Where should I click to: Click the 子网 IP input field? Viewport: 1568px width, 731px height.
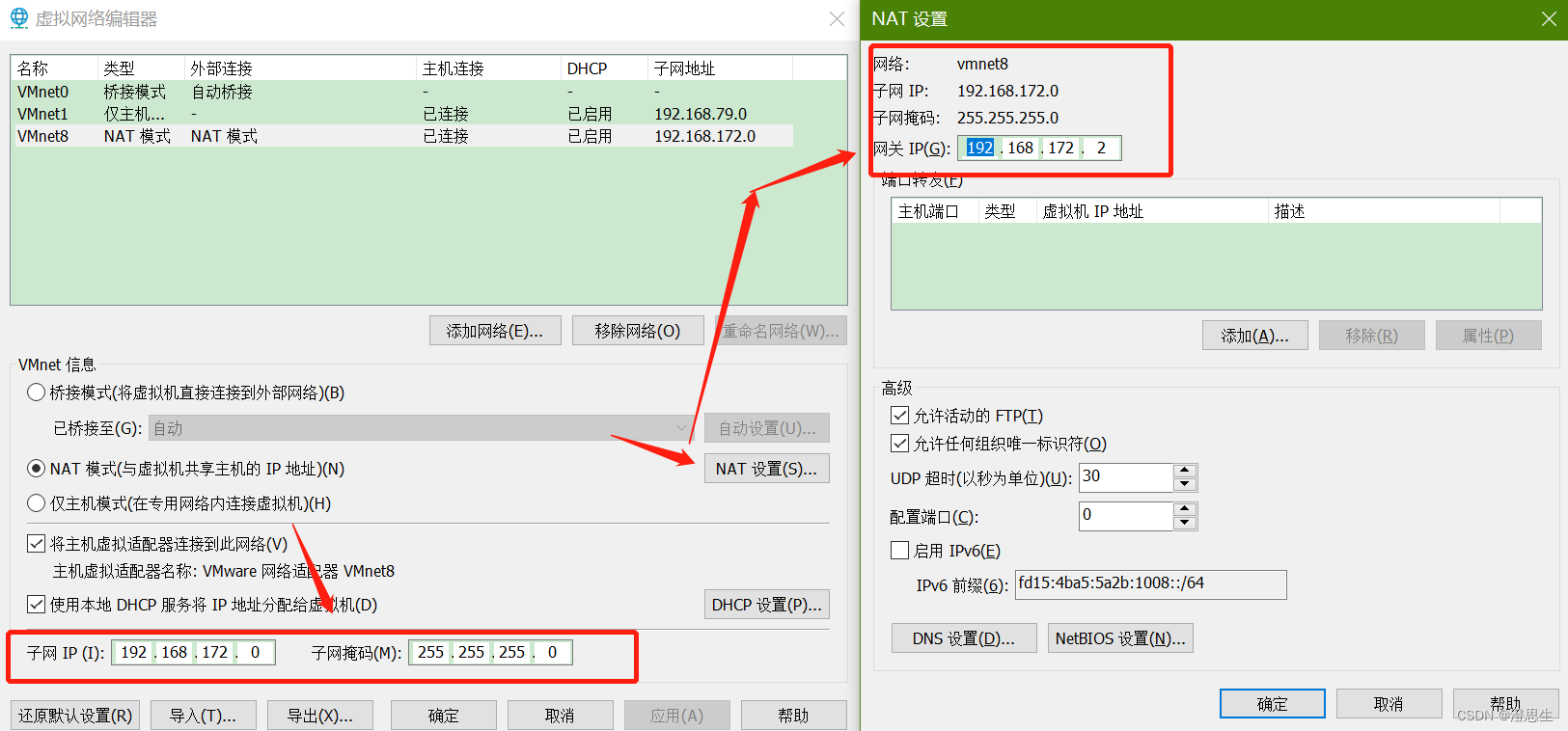[193, 653]
